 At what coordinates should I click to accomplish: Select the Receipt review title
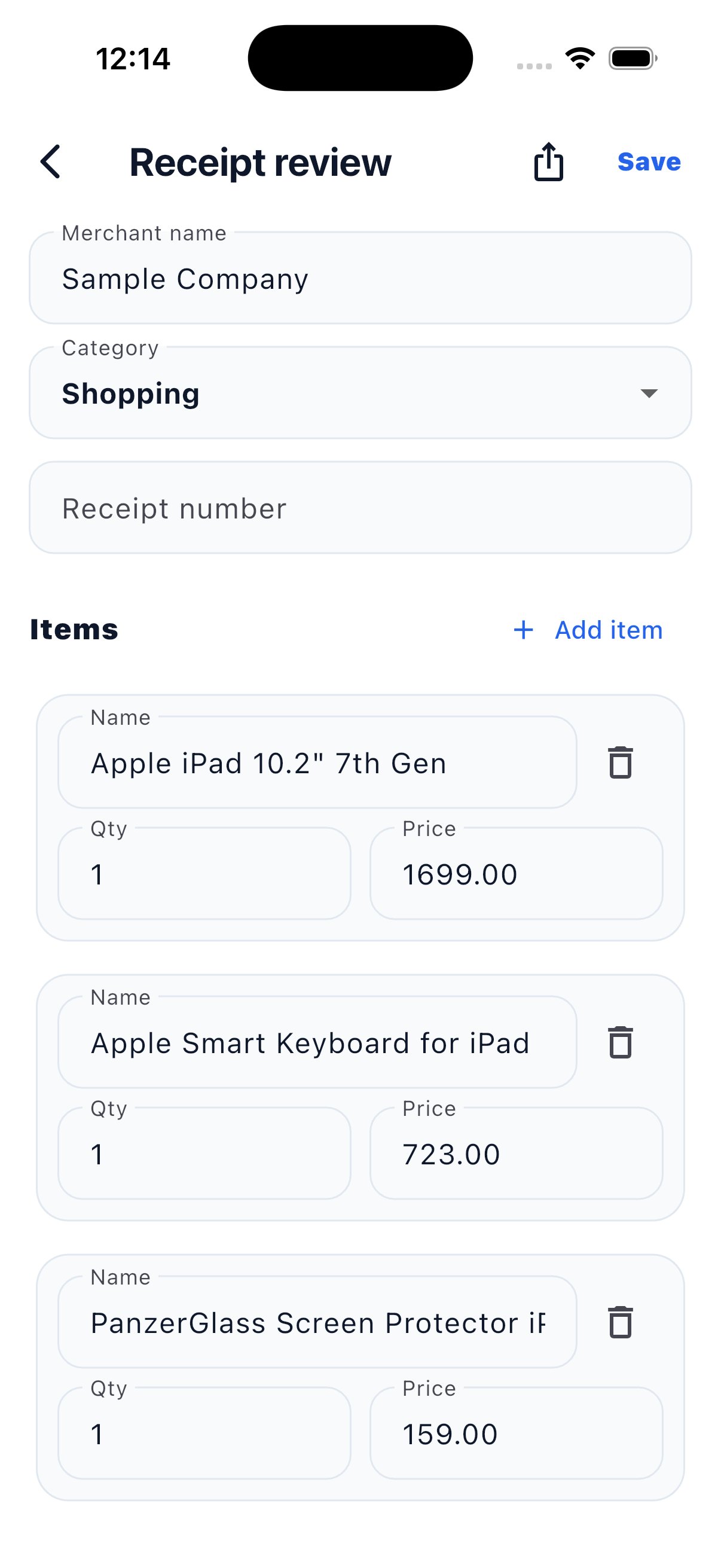pos(260,162)
